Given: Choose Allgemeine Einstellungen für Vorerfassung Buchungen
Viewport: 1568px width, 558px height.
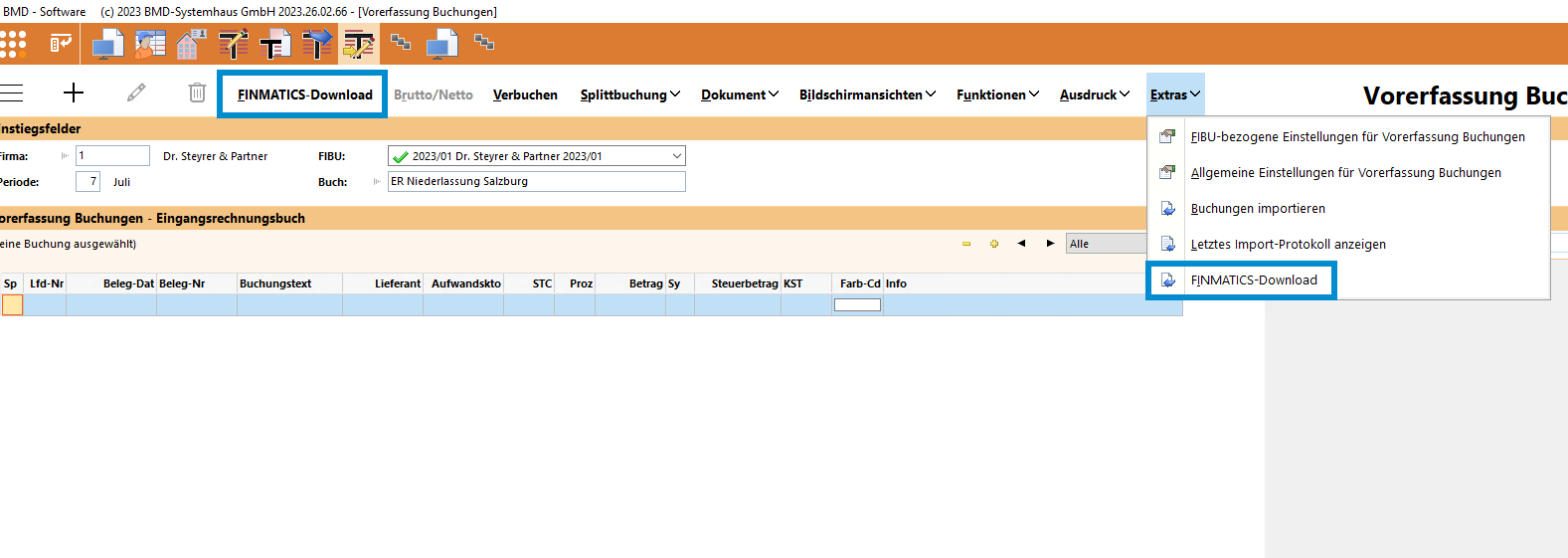Looking at the screenshot, I should 1348,172.
